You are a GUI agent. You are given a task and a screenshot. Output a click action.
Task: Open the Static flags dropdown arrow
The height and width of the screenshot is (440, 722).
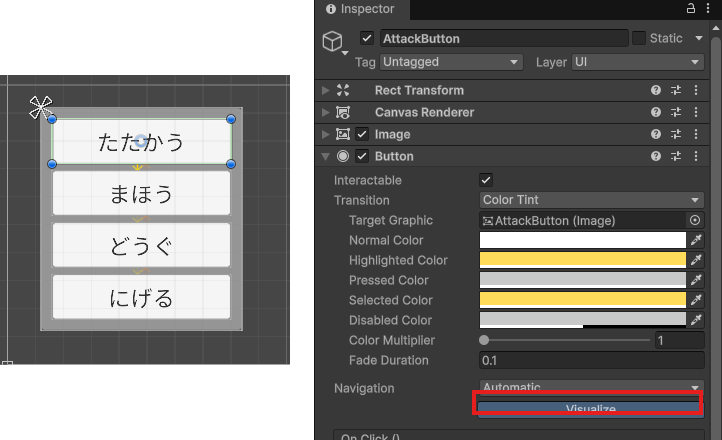point(699,38)
